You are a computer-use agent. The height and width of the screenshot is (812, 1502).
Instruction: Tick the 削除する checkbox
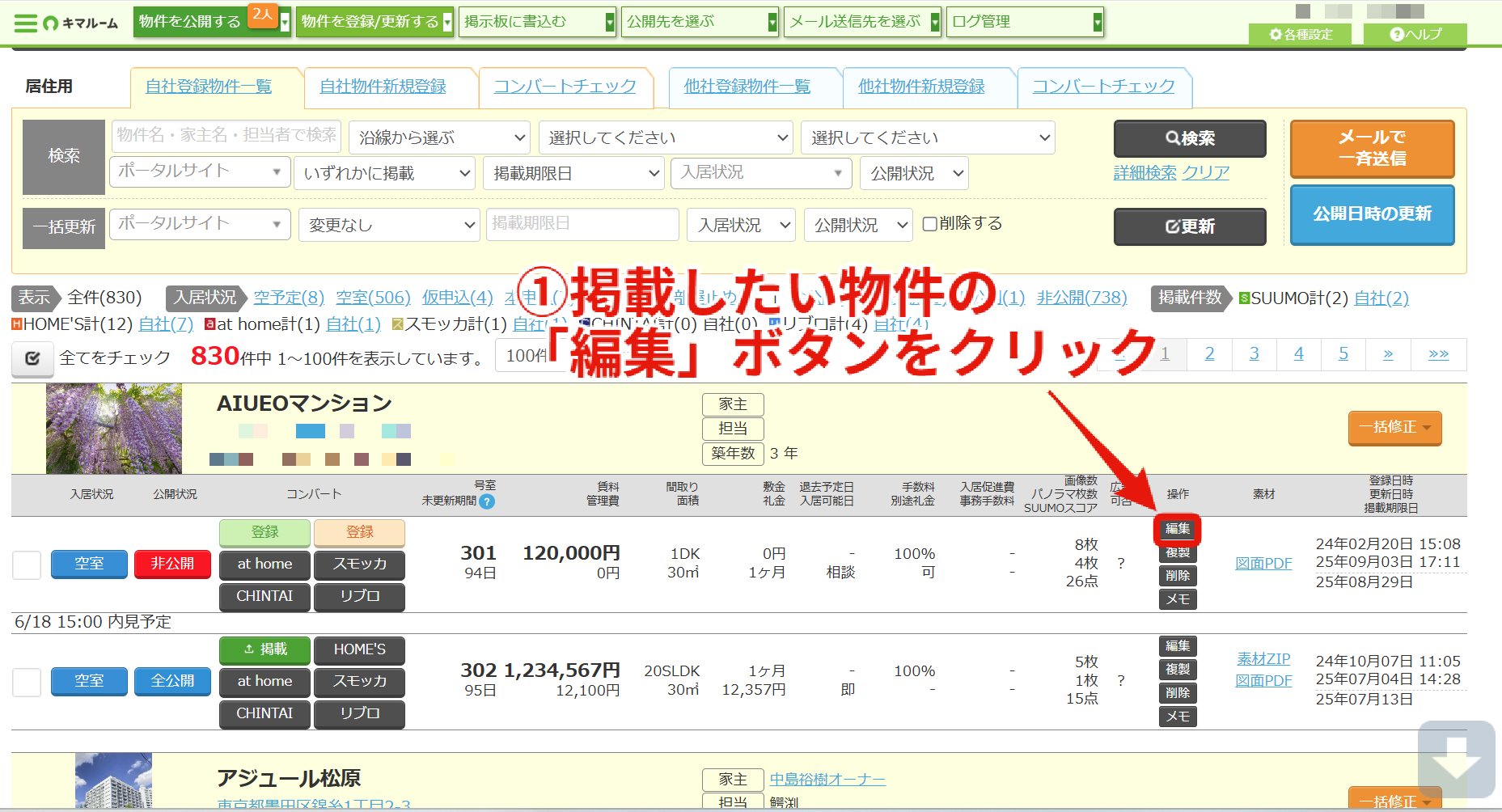click(x=930, y=224)
